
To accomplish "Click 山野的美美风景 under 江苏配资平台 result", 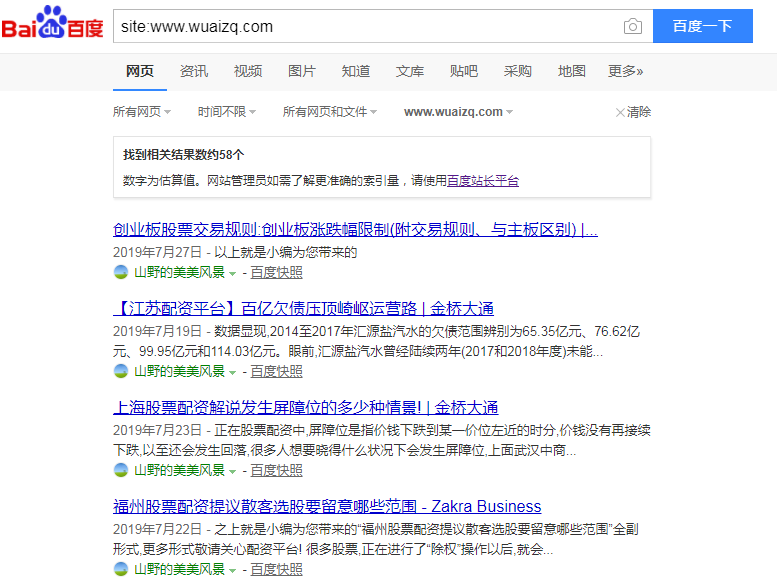I will click(179, 372).
